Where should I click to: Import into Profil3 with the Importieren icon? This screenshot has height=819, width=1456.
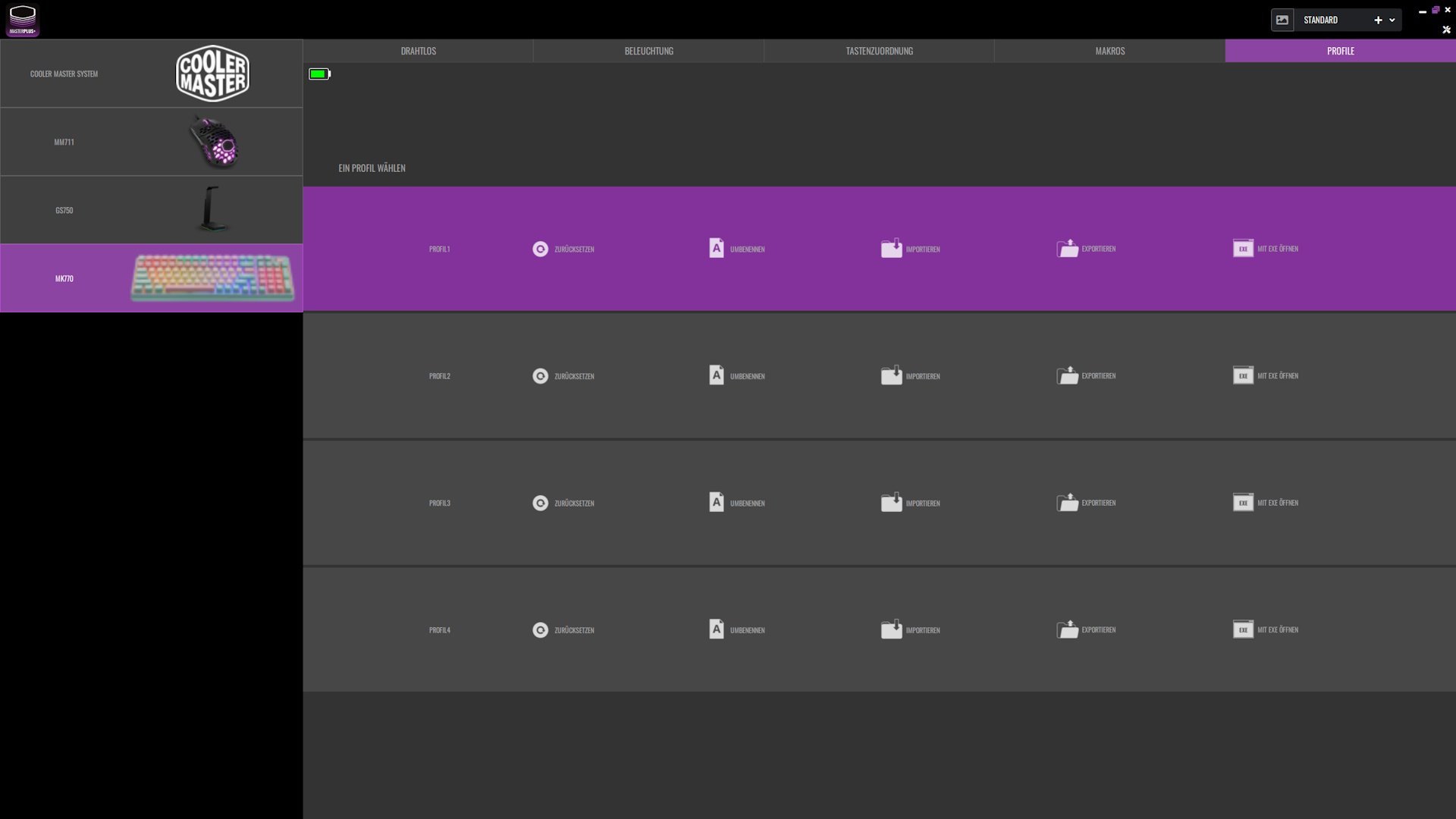point(891,502)
